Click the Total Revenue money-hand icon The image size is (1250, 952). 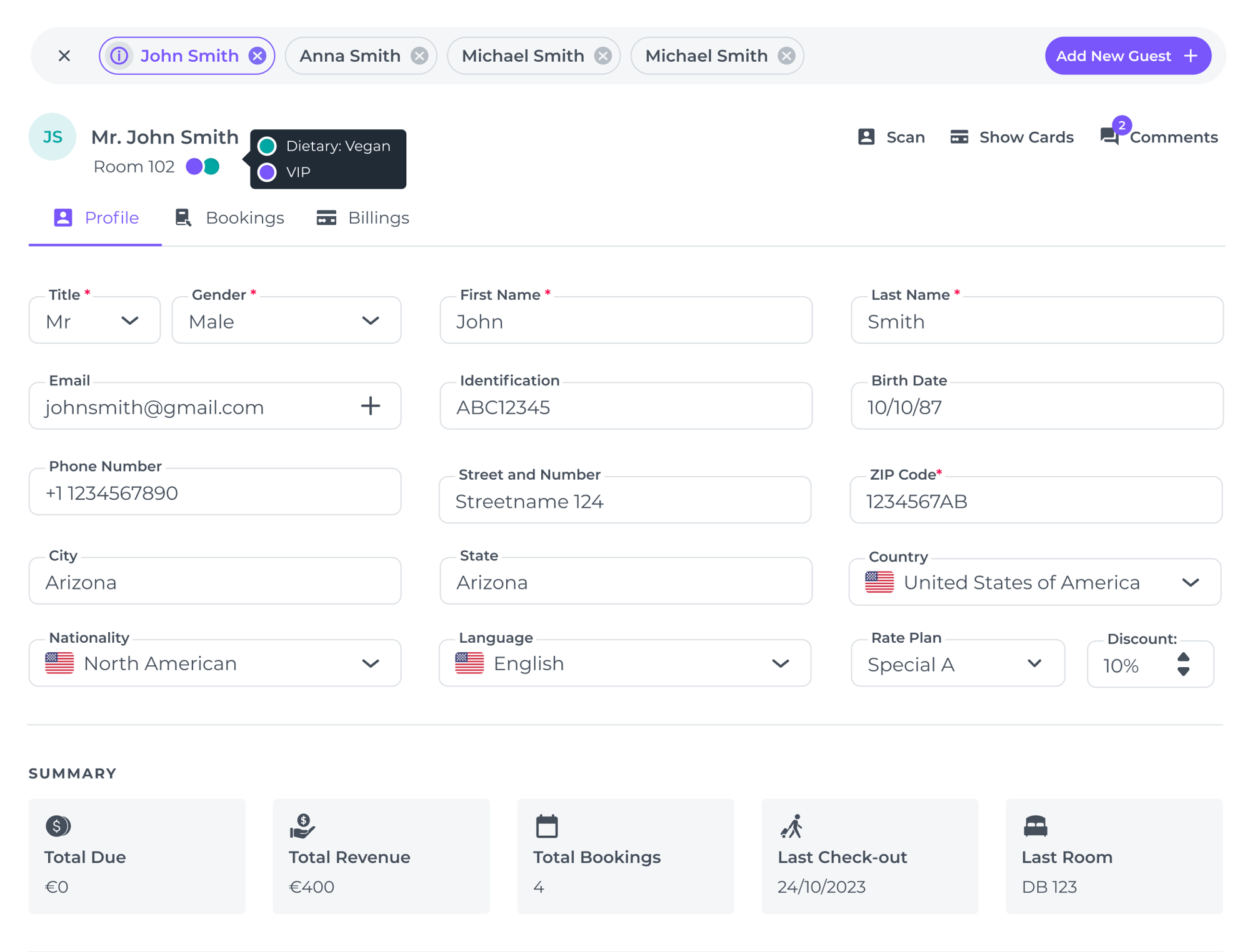tap(302, 826)
